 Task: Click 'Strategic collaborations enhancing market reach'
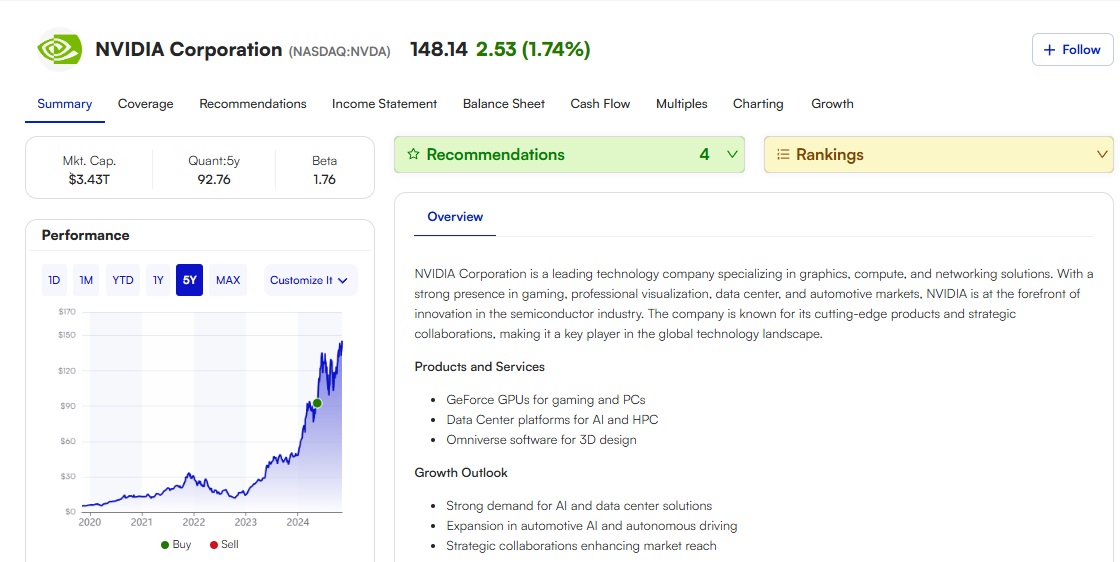581,546
